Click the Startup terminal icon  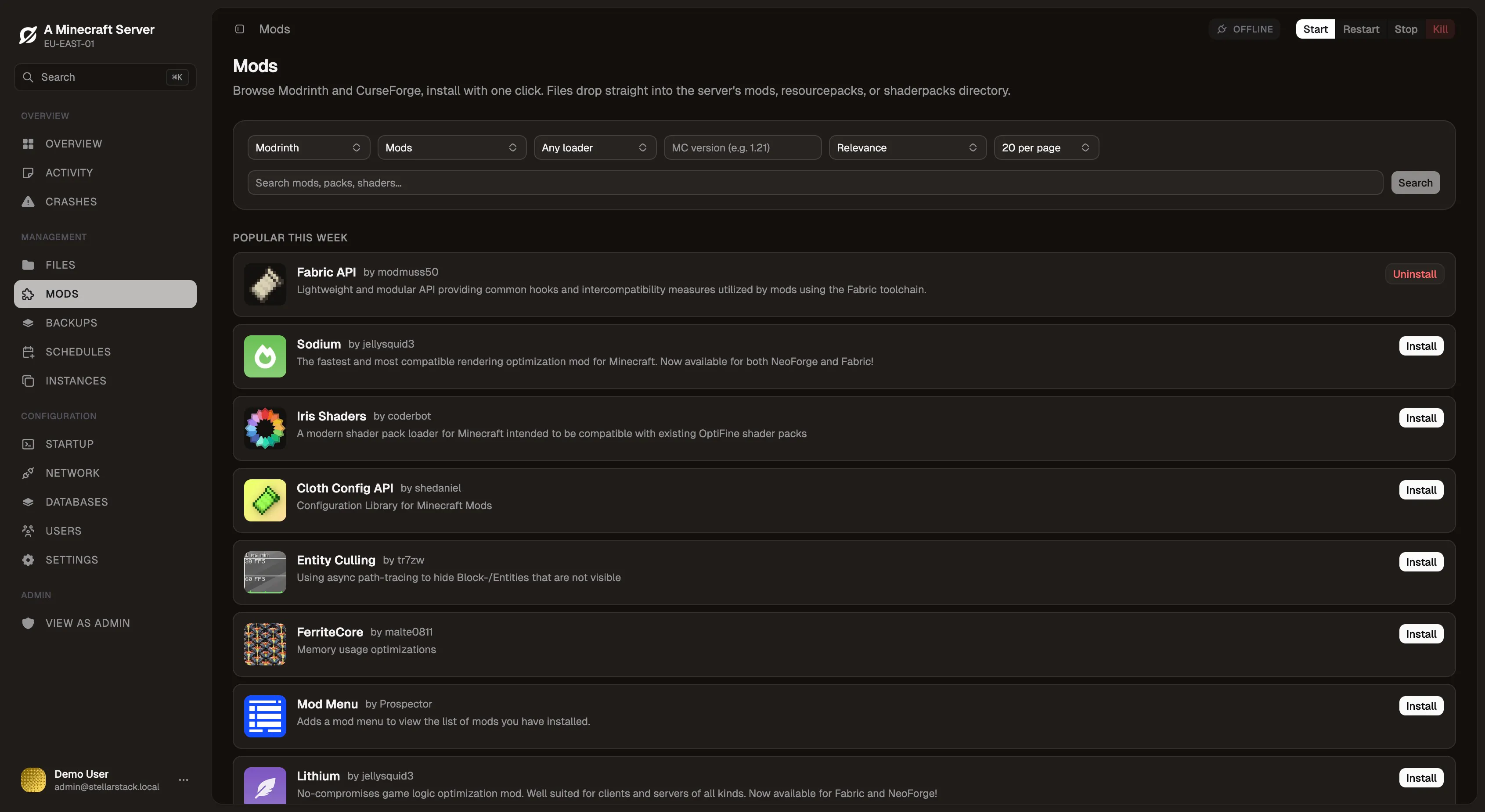[x=28, y=444]
